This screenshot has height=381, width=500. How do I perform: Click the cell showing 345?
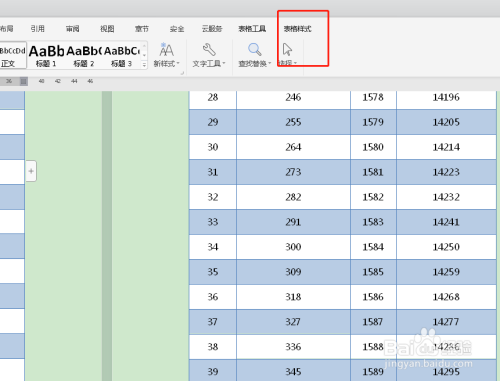point(293,371)
